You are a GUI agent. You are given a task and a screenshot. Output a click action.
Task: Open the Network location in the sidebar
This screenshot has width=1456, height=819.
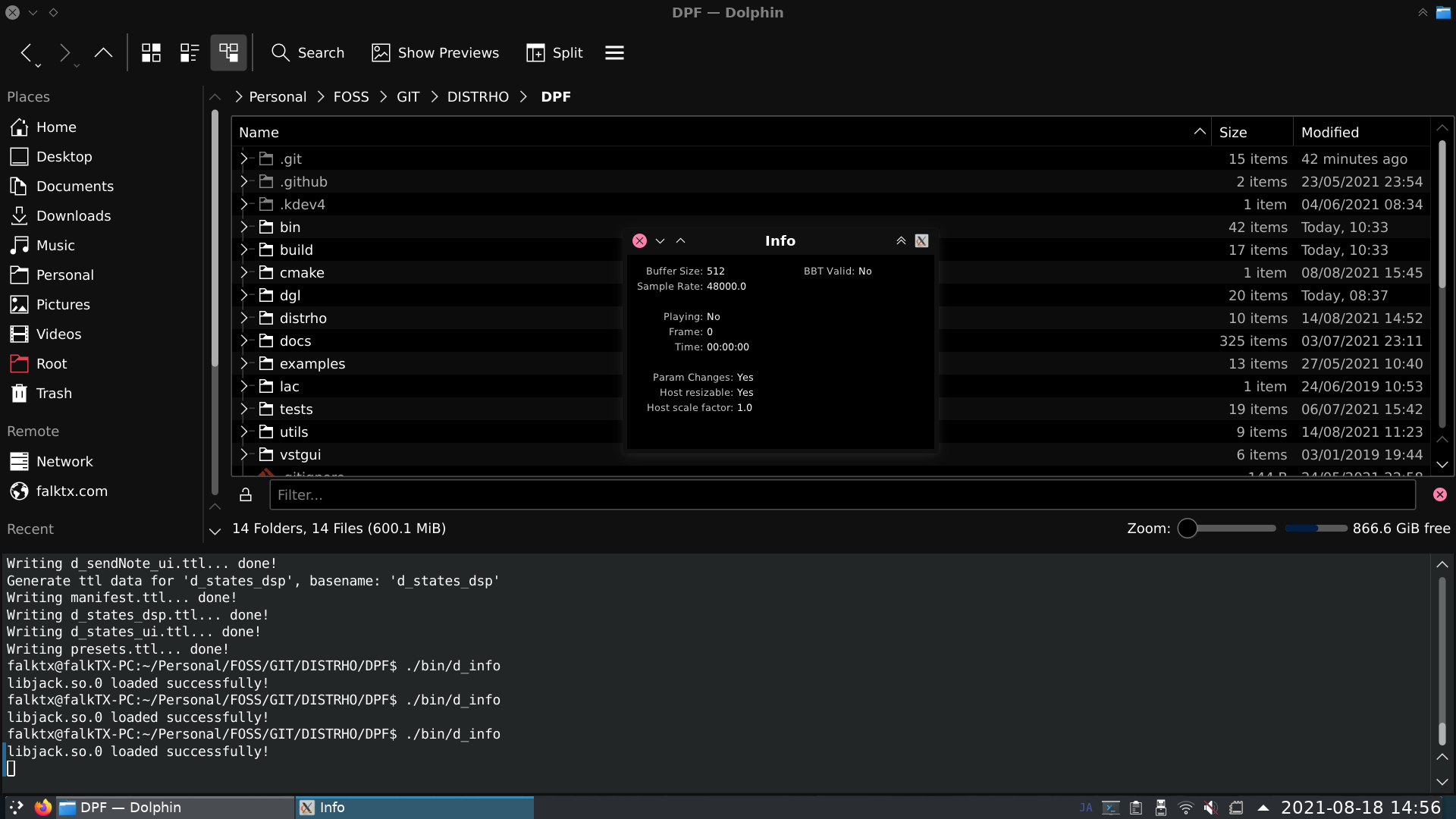pyautogui.click(x=64, y=460)
